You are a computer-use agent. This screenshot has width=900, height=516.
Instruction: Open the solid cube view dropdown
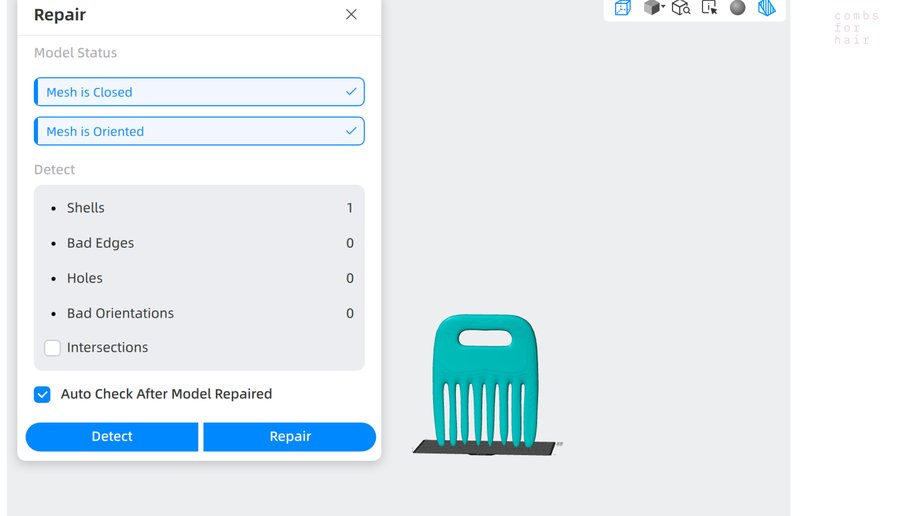(x=653, y=7)
